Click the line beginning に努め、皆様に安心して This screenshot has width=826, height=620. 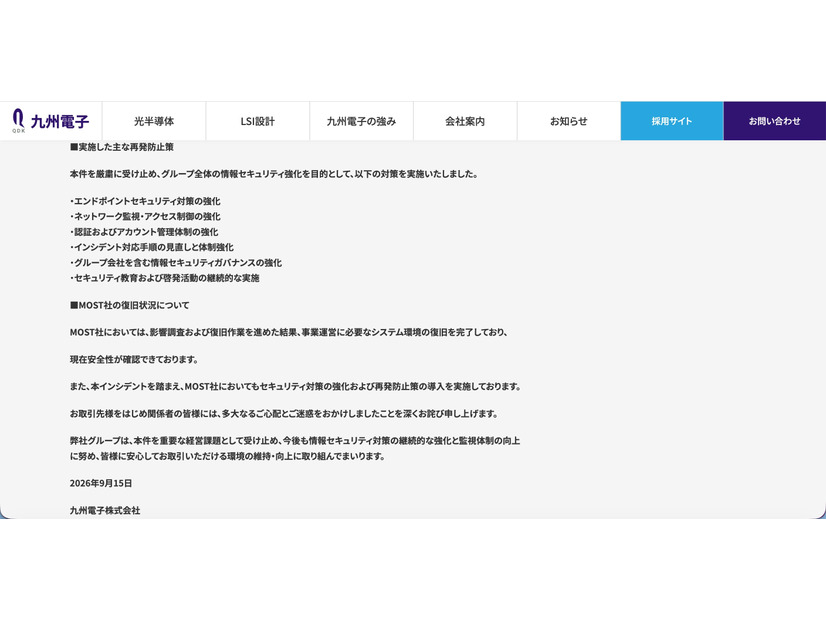[x=228, y=457]
